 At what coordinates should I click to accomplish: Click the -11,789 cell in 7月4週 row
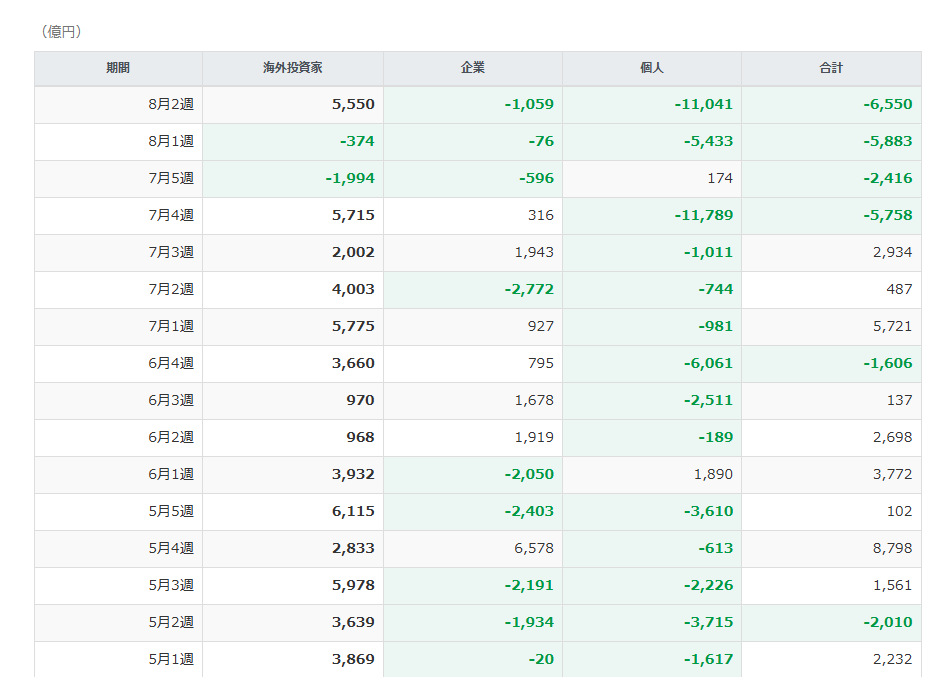click(652, 216)
